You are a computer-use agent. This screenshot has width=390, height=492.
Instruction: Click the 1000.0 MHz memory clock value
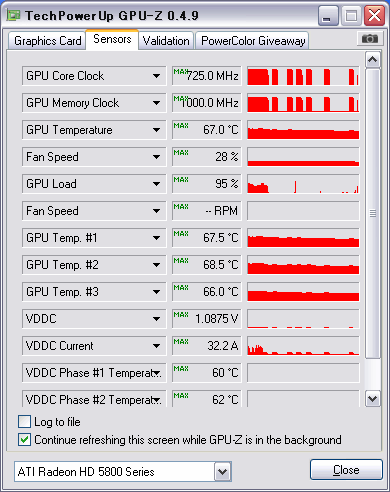[207, 103]
